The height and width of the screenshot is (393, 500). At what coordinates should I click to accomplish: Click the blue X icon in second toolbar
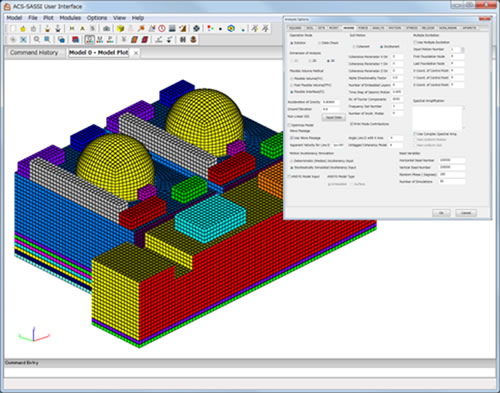[23, 40]
